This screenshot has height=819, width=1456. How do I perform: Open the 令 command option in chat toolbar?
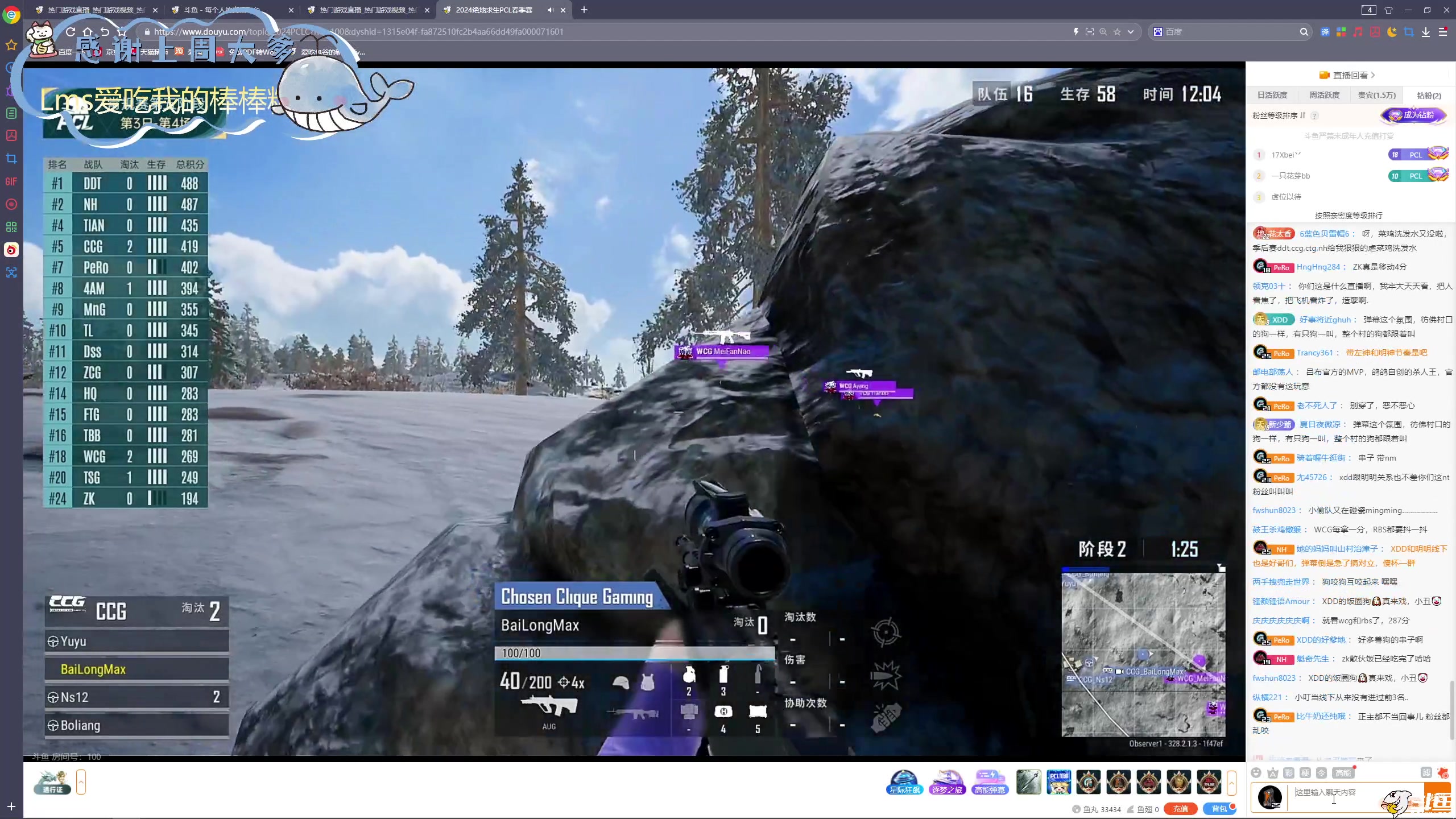(x=1322, y=772)
